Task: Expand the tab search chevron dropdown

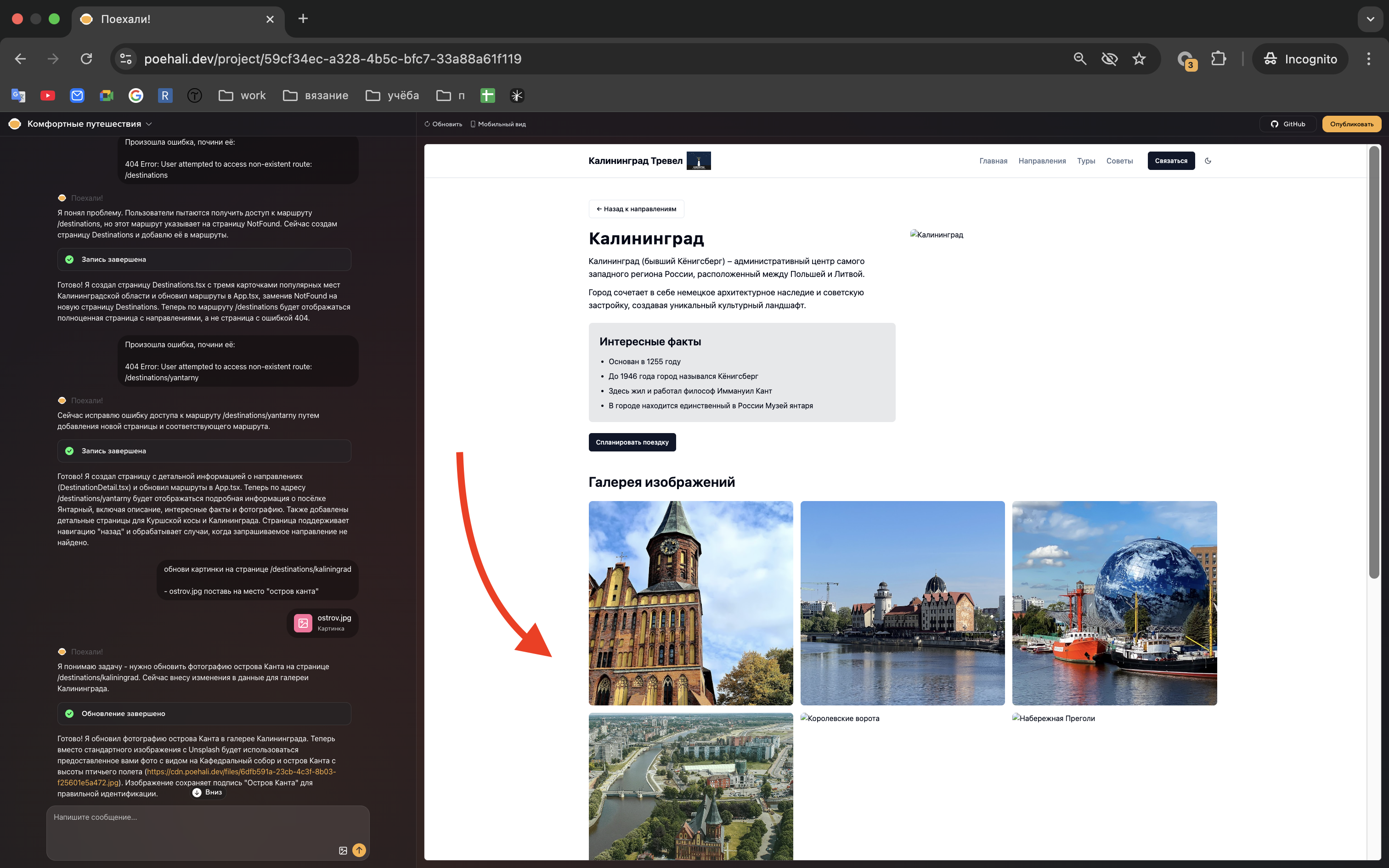Action: (1370, 19)
